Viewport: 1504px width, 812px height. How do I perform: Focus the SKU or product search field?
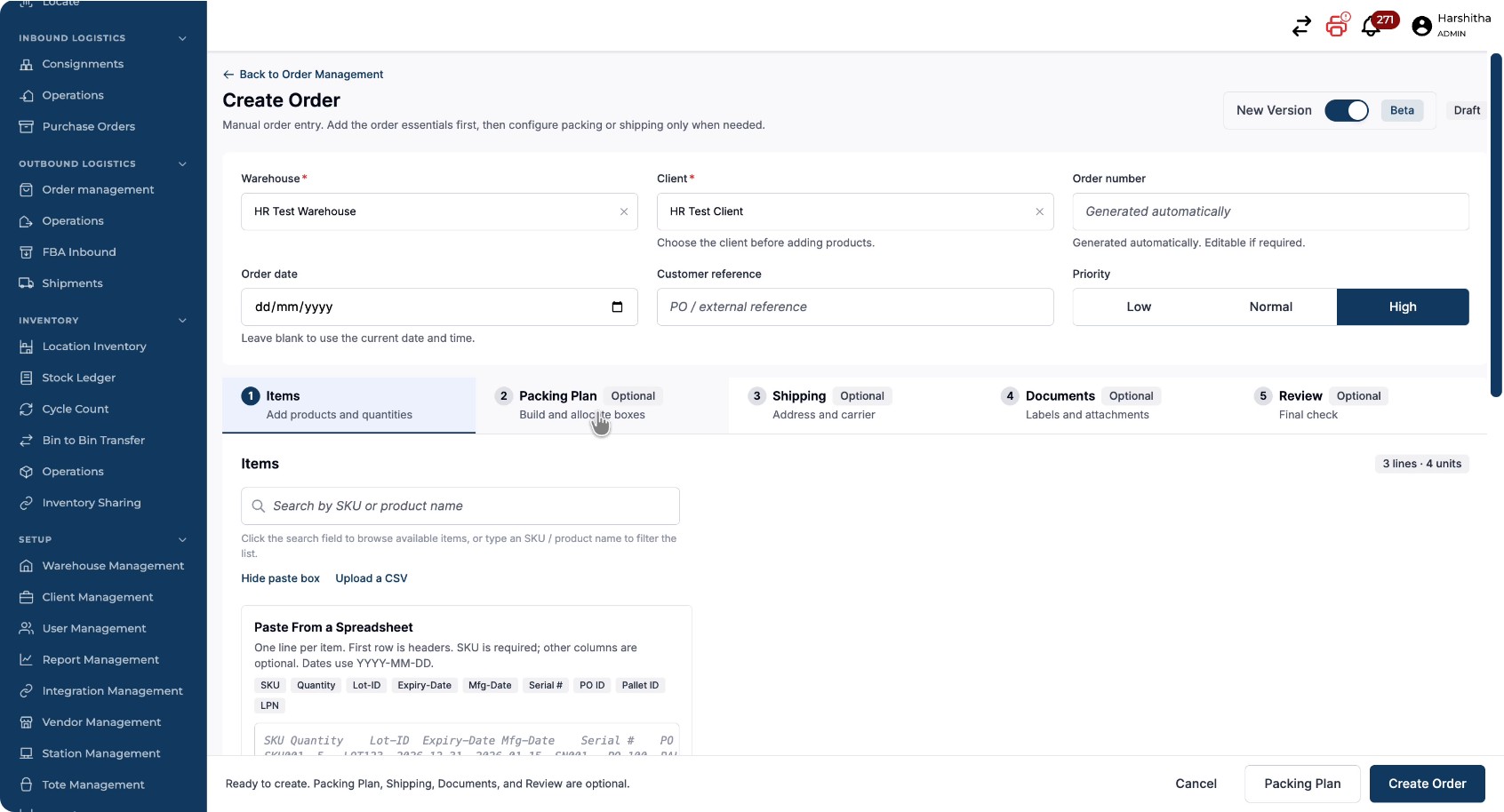[x=460, y=506]
